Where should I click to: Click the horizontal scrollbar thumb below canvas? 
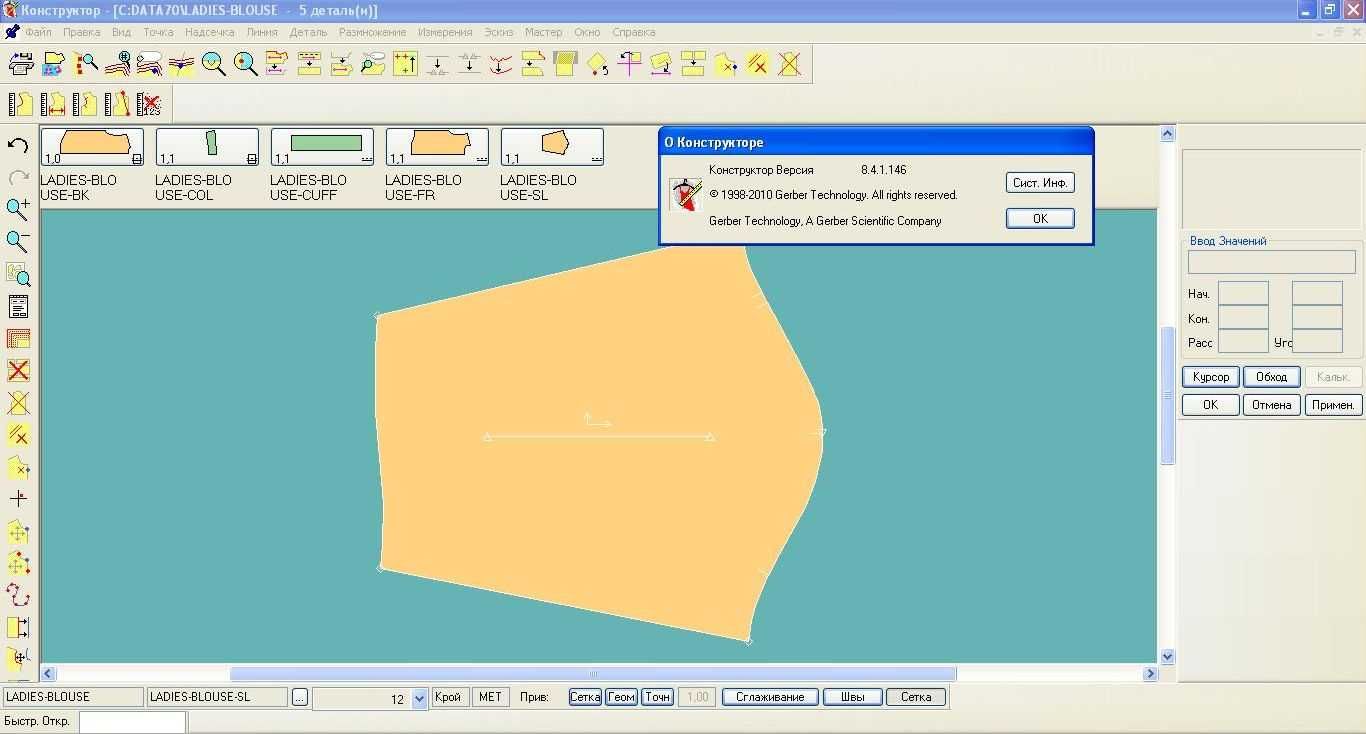tap(593, 674)
